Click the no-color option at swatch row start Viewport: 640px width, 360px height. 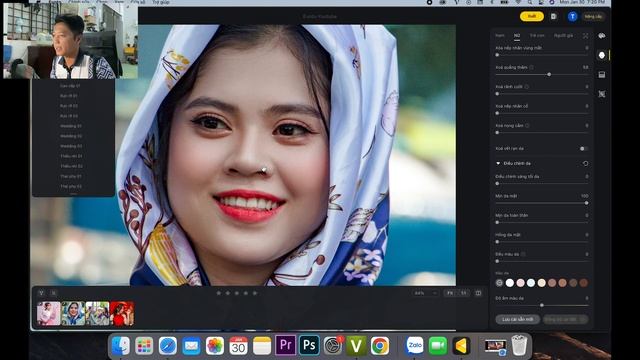tap(499, 282)
